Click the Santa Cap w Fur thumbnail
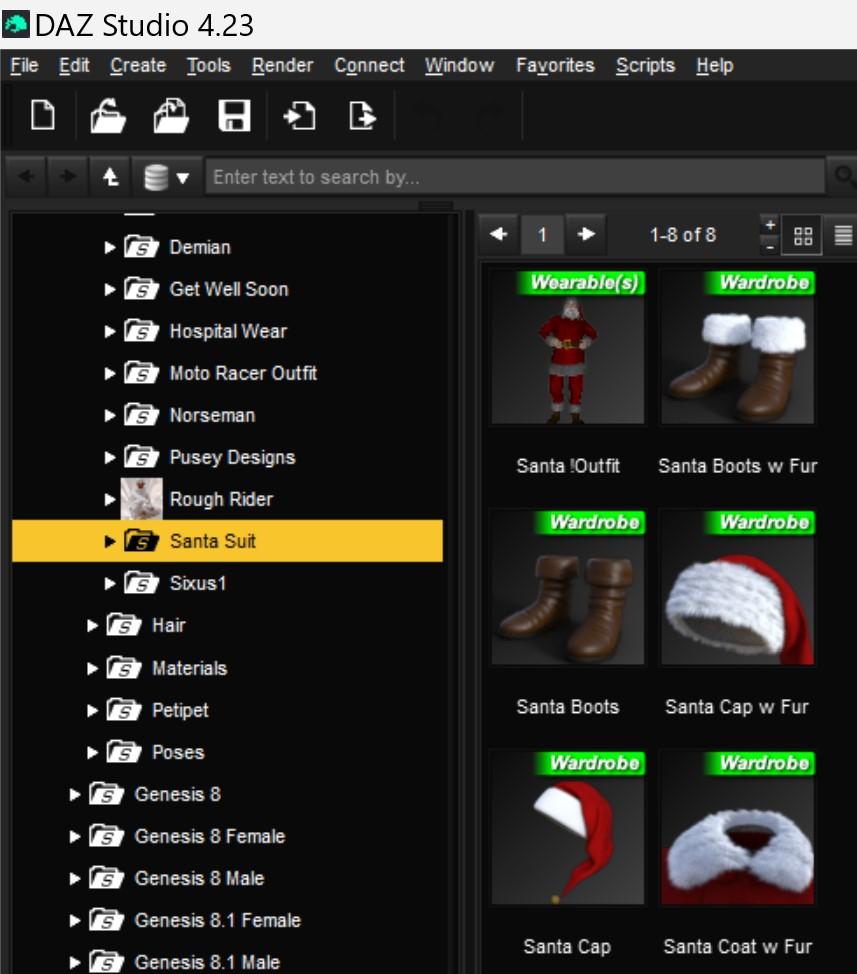Image resolution: width=857 pixels, height=974 pixels. pyautogui.click(x=737, y=587)
